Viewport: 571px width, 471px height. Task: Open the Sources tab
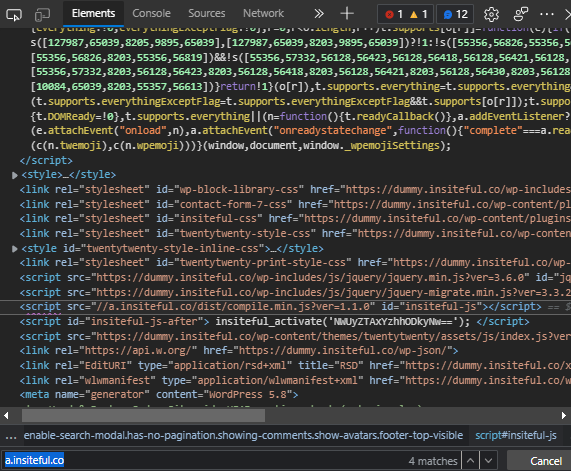206,13
